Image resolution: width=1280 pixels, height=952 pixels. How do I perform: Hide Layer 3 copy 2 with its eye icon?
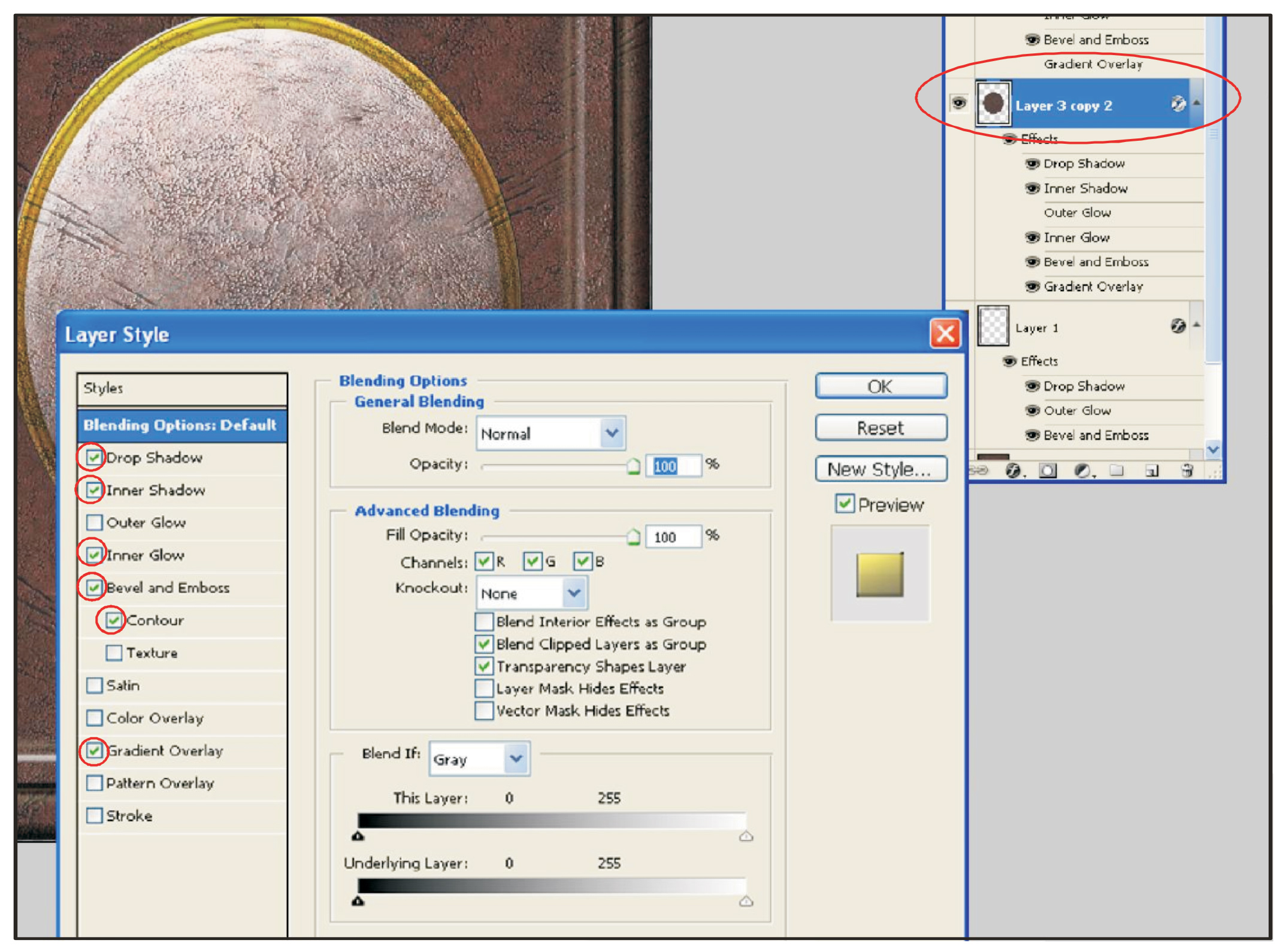pyautogui.click(x=958, y=103)
